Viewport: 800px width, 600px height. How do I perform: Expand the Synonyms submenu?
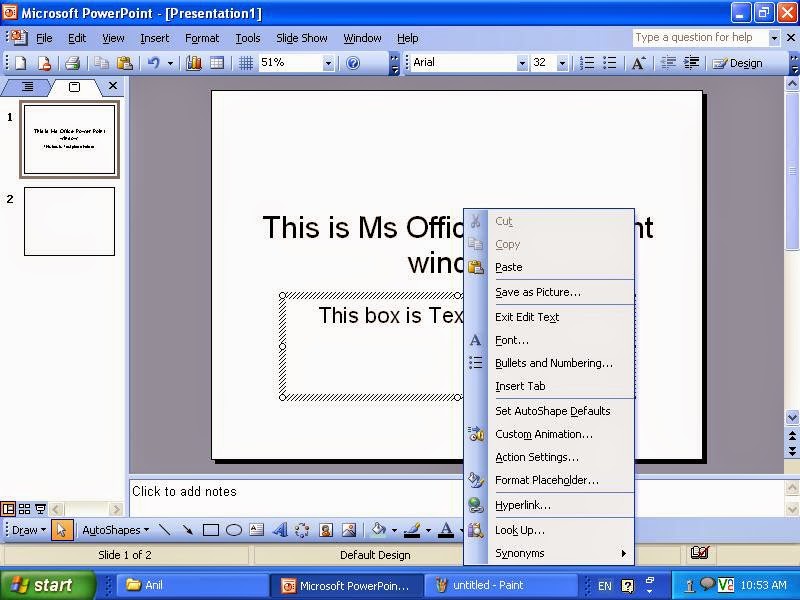tap(549, 553)
